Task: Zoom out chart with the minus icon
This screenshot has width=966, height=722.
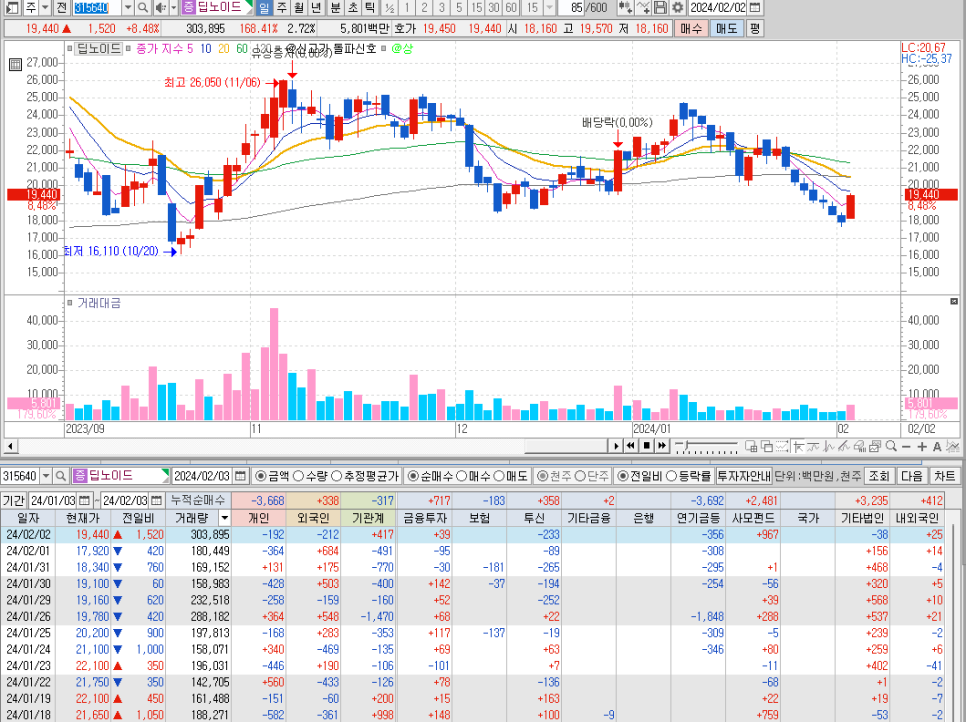Action: 906,447
